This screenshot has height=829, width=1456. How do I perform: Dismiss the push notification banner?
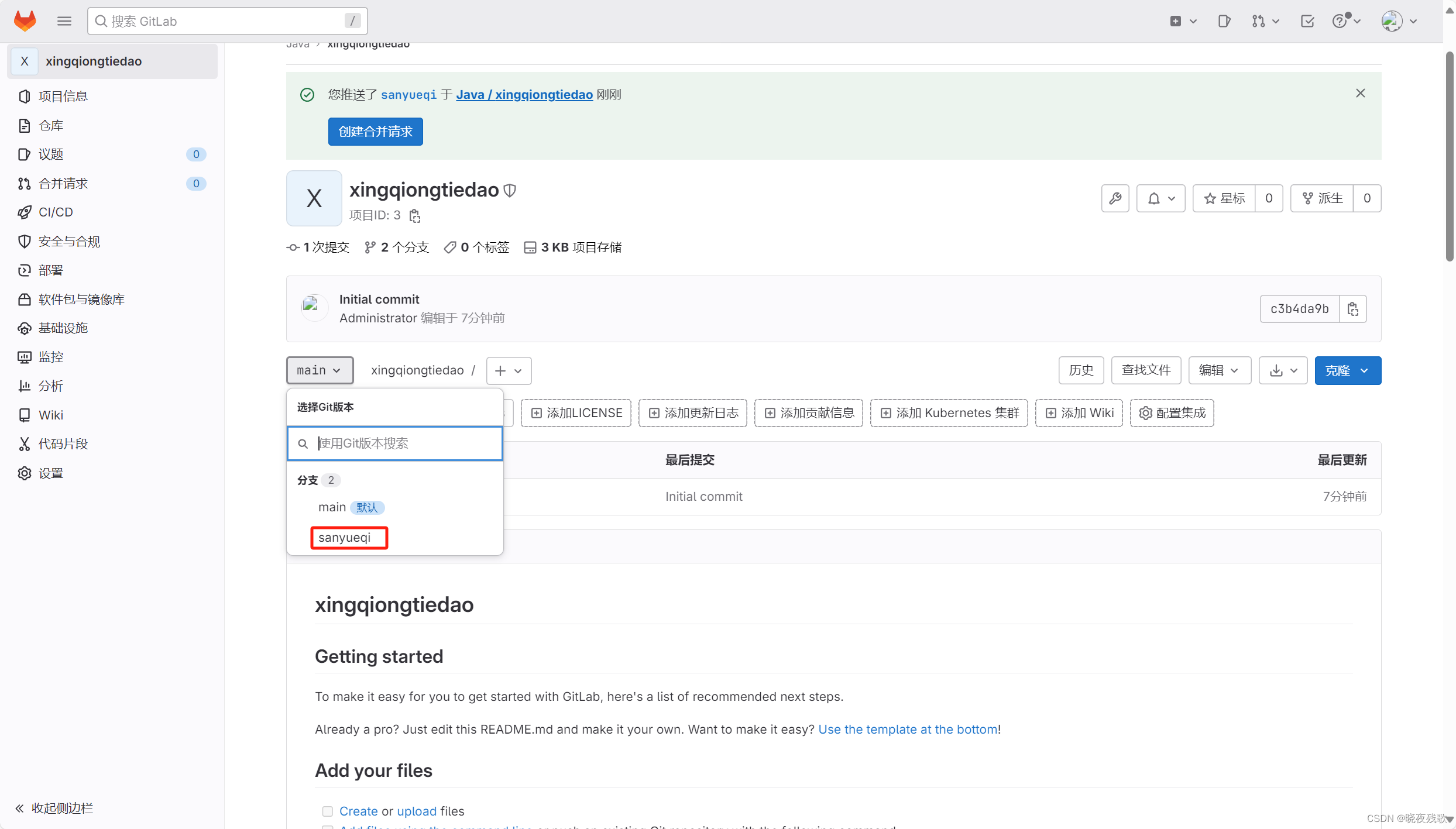point(1360,94)
